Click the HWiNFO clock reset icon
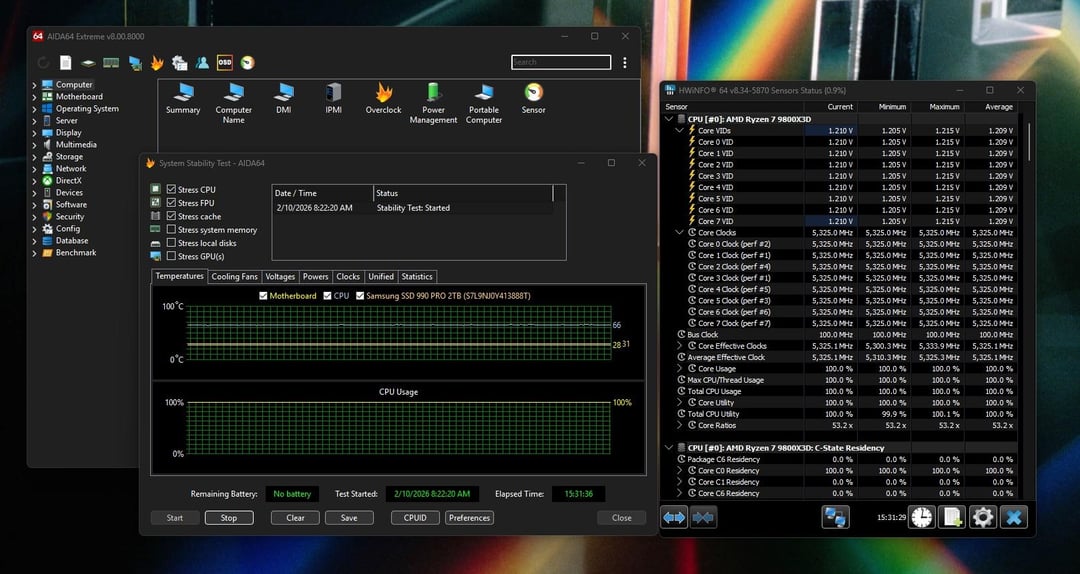 click(x=921, y=517)
